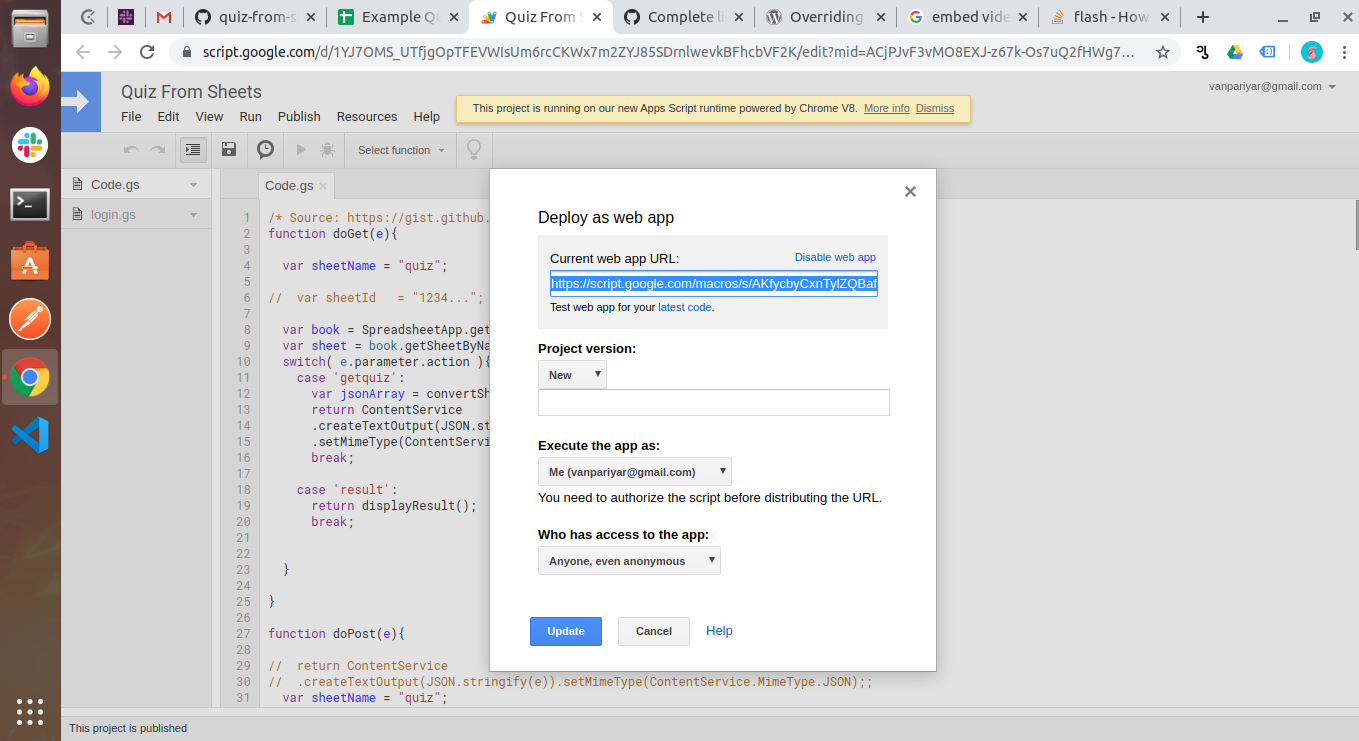
Task: Open the Publish menu
Action: pyautogui.click(x=299, y=116)
